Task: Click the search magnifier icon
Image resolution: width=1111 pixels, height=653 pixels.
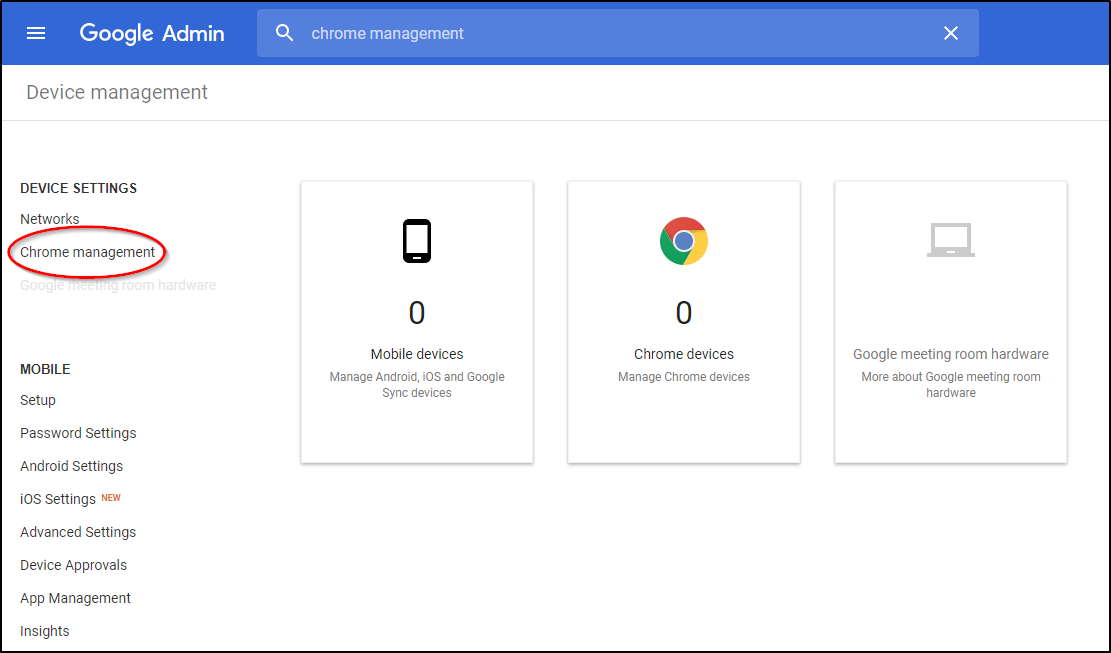Action: click(x=284, y=33)
